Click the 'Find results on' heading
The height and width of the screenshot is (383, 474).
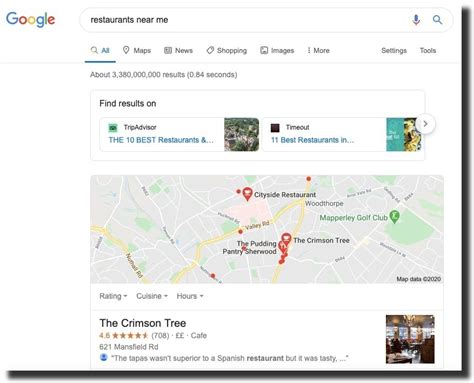[x=128, y=104]
